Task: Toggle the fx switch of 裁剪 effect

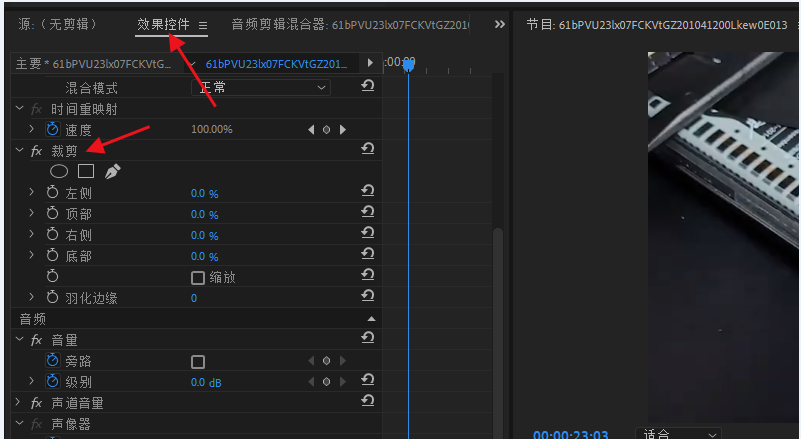Action: coord(36,151)
